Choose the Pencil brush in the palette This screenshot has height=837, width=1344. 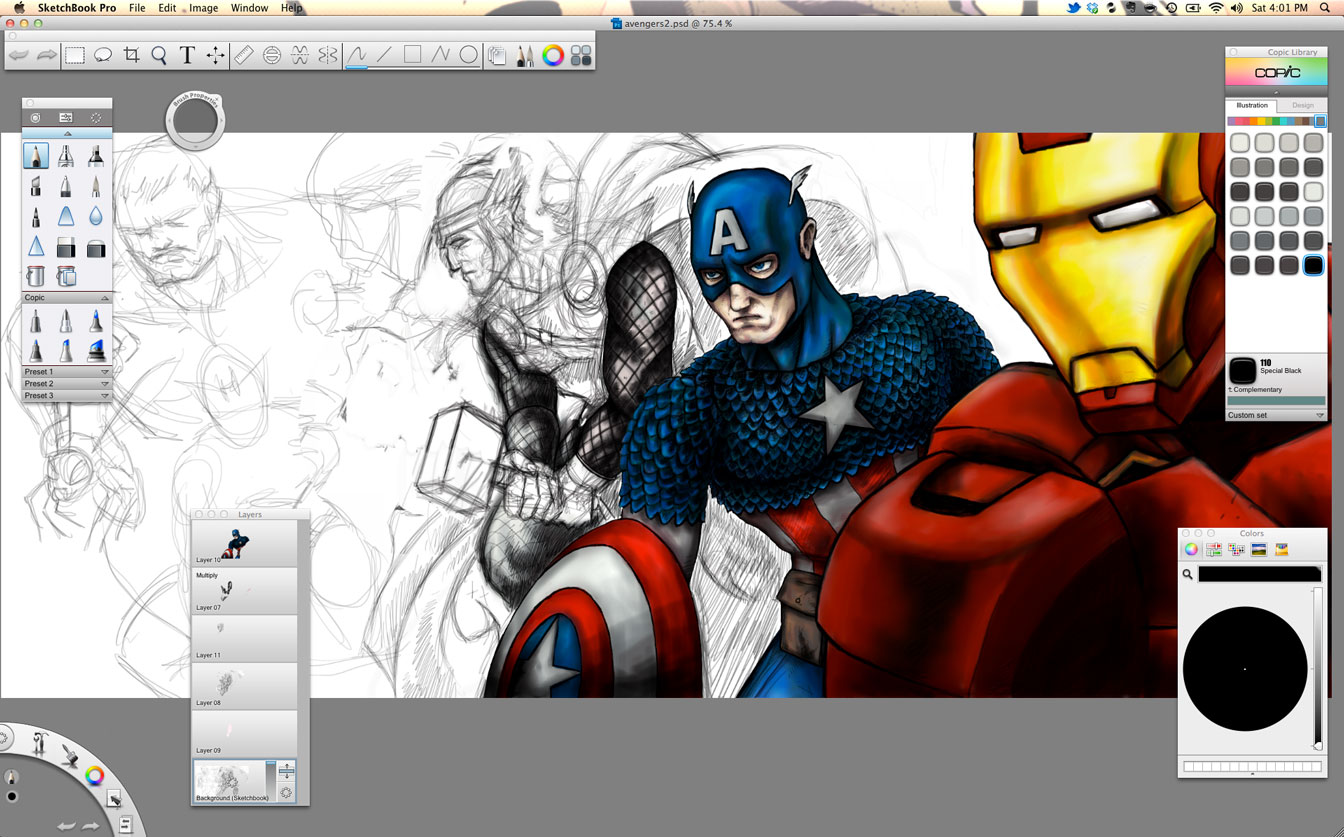click(x=36, y=156)
